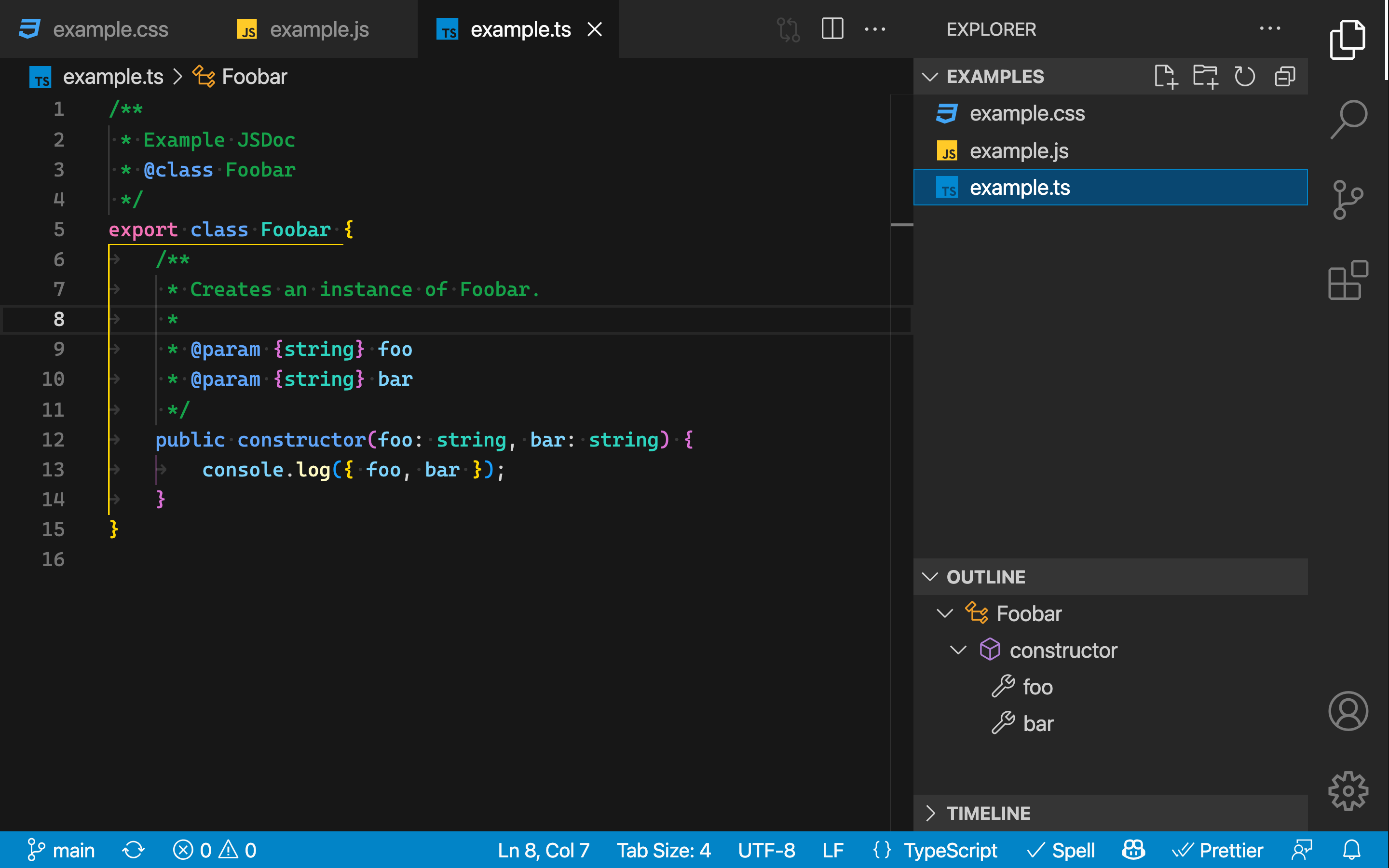
Task: Toggle notifications bell in status bar
Action: pos(1352,850)
